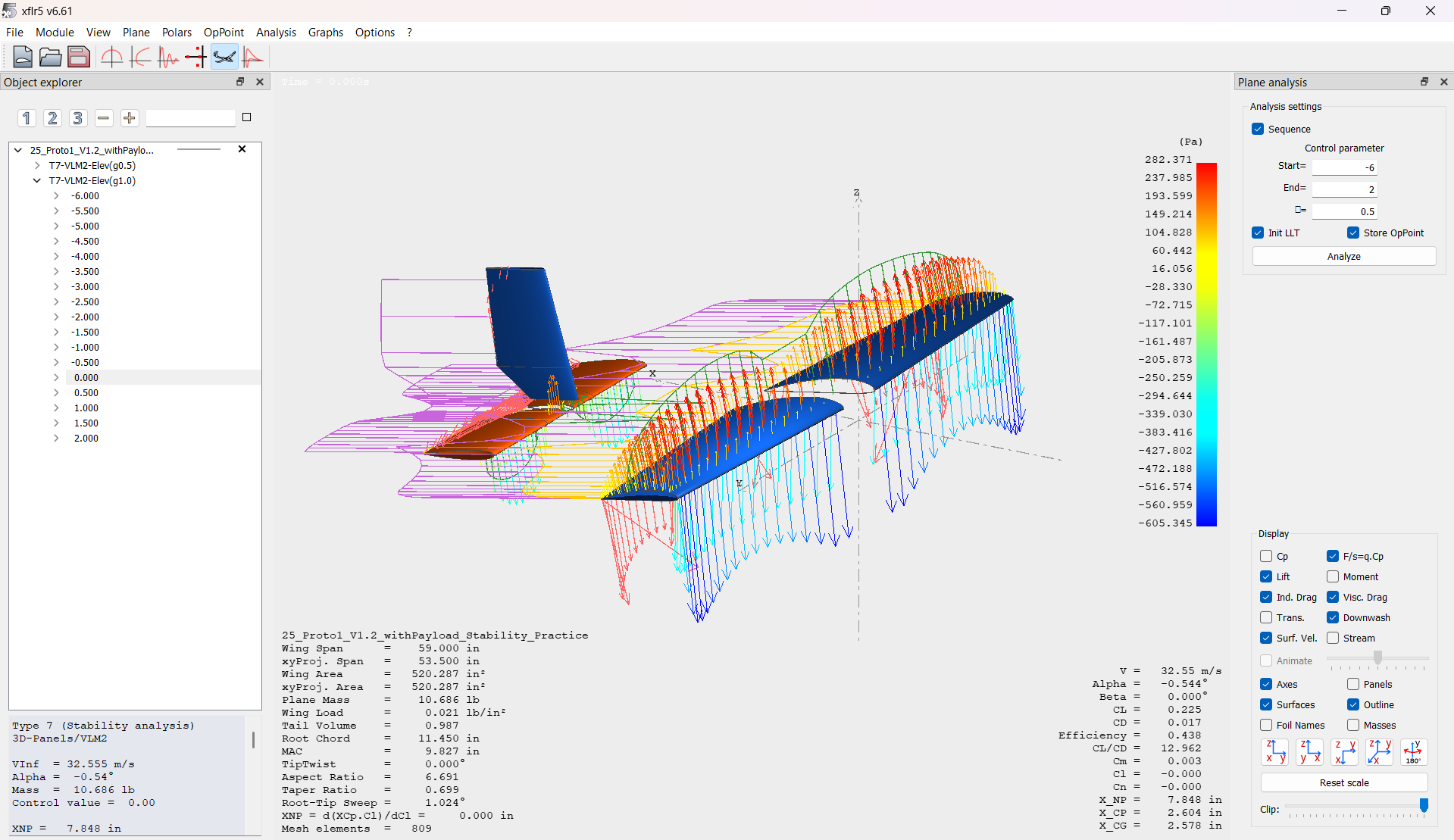Expand tree with the plus button
The width and height of the screenshot is (1454, 840).
coord(130,118)
